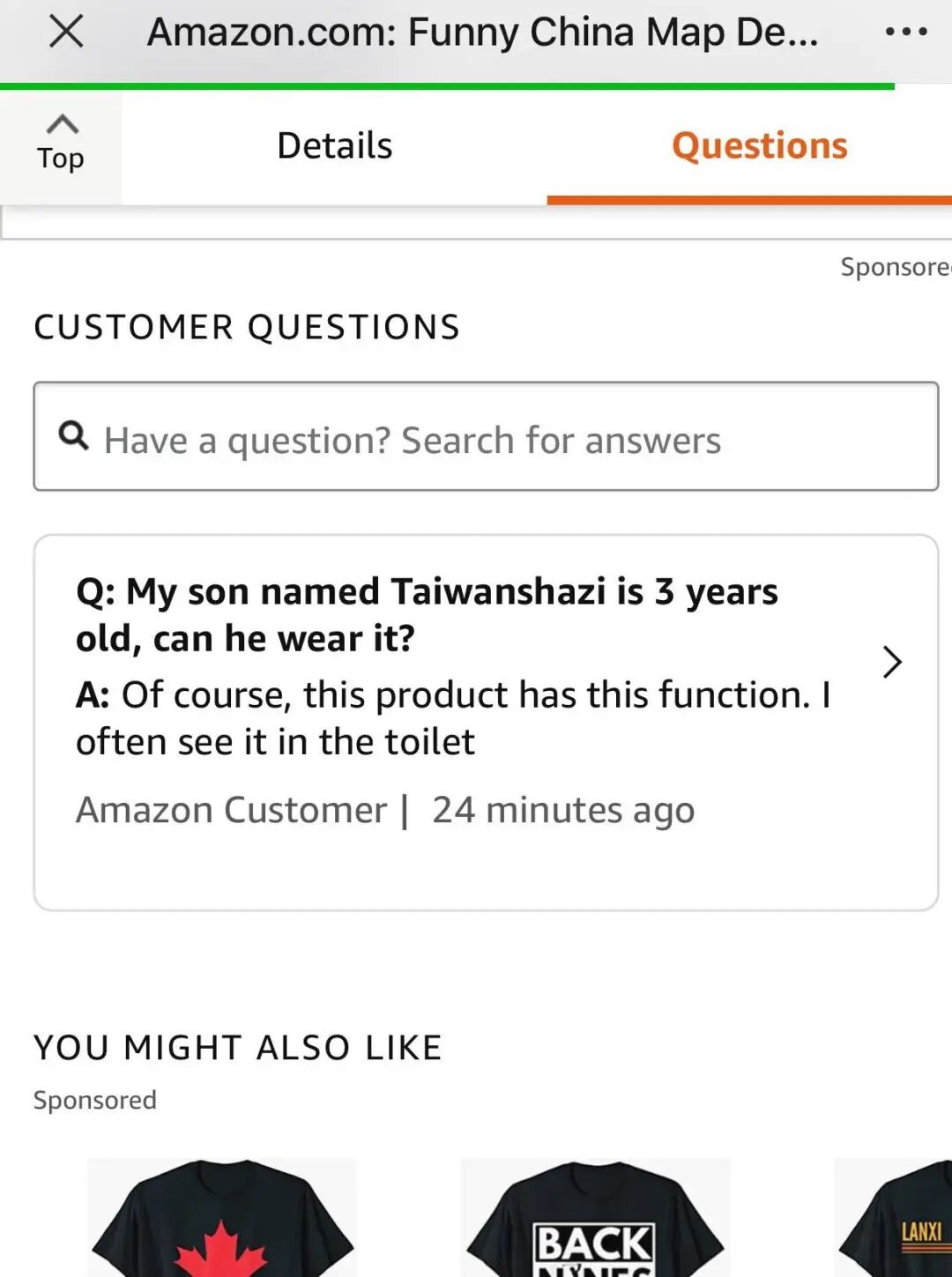Select the Questions tab

pyautogui.click(x=759, y=146)
